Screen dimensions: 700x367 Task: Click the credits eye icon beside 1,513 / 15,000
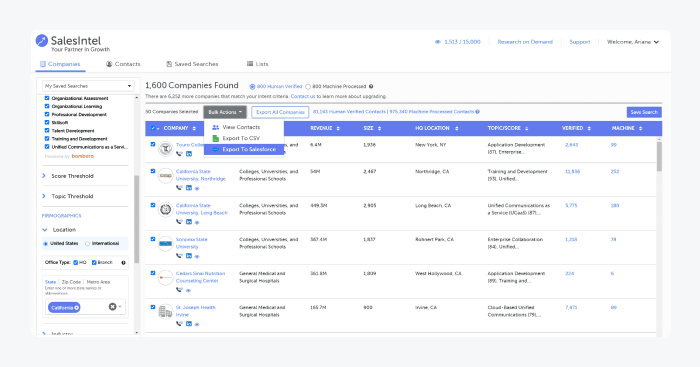pyautogui.click(x=438, y=42)
